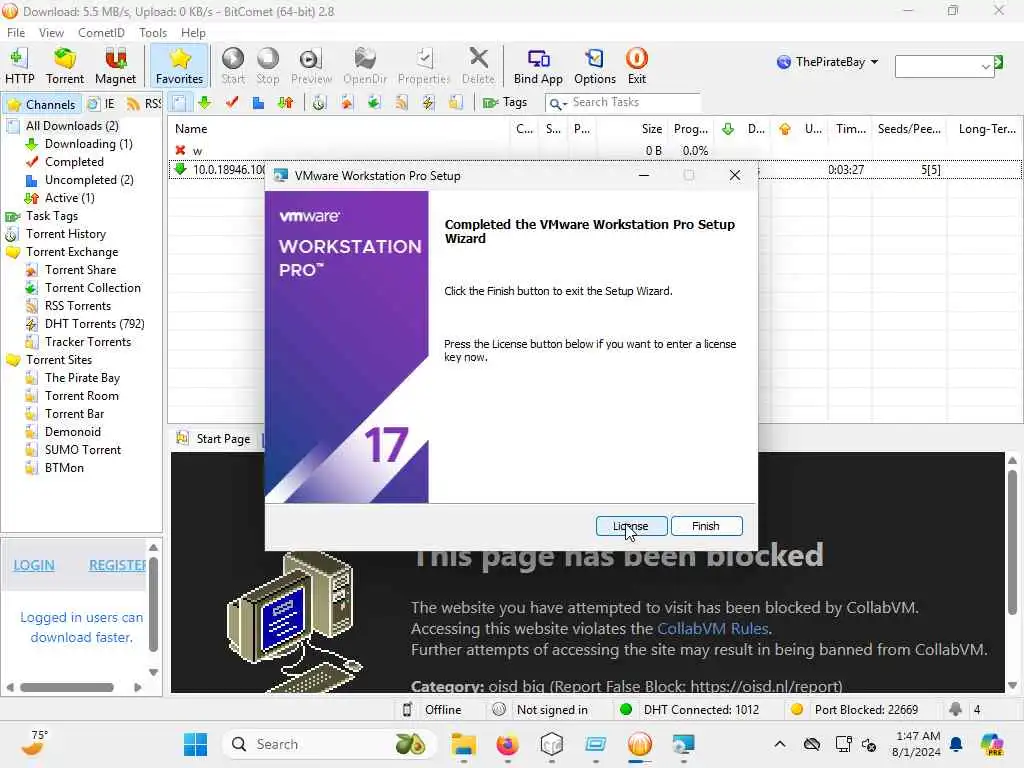Viewport: 1024px width, 768px height.
Task: Click the Stop task toolbar icon
Action: pyautogui.click(x=267, y=66)
